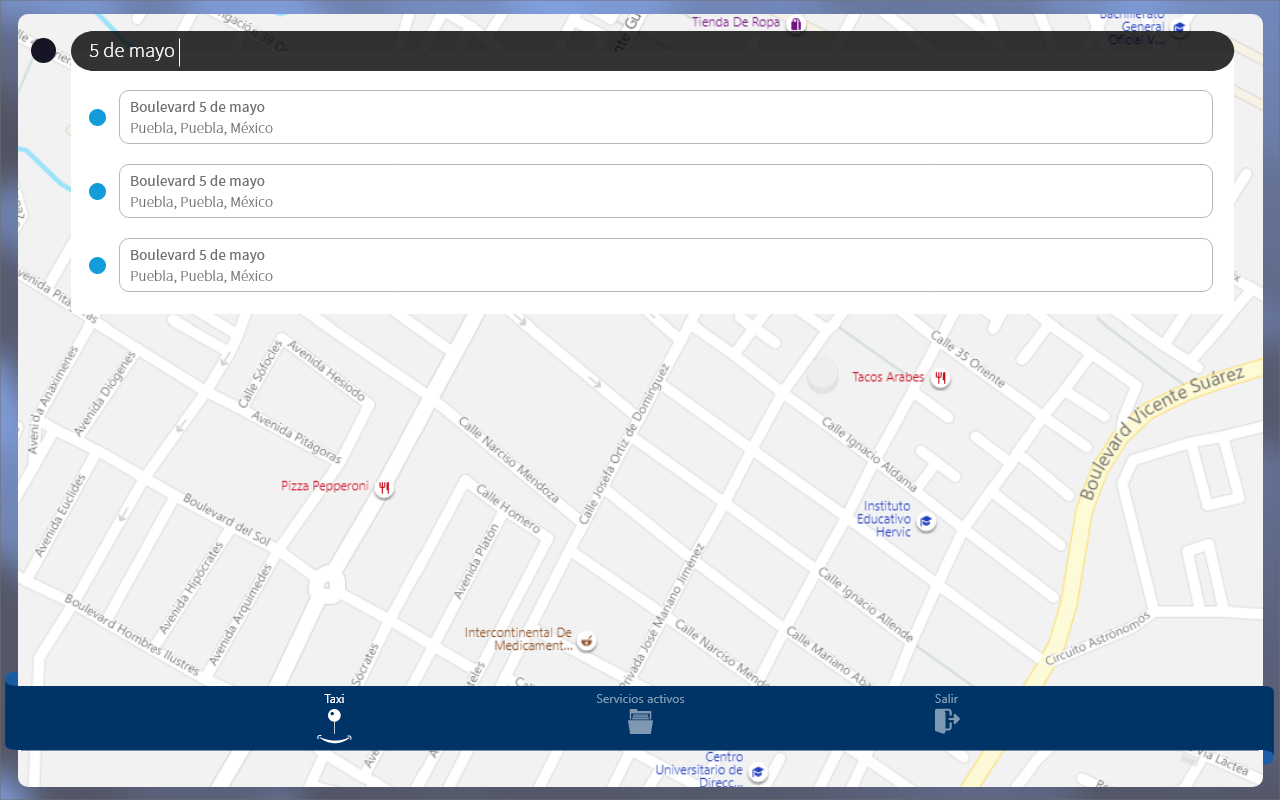Choose the third Boulevard 5 de mayo suggestion
The height and width of the screenshot is (800, 1280).
pyautogui.click(x=665, y=265)
